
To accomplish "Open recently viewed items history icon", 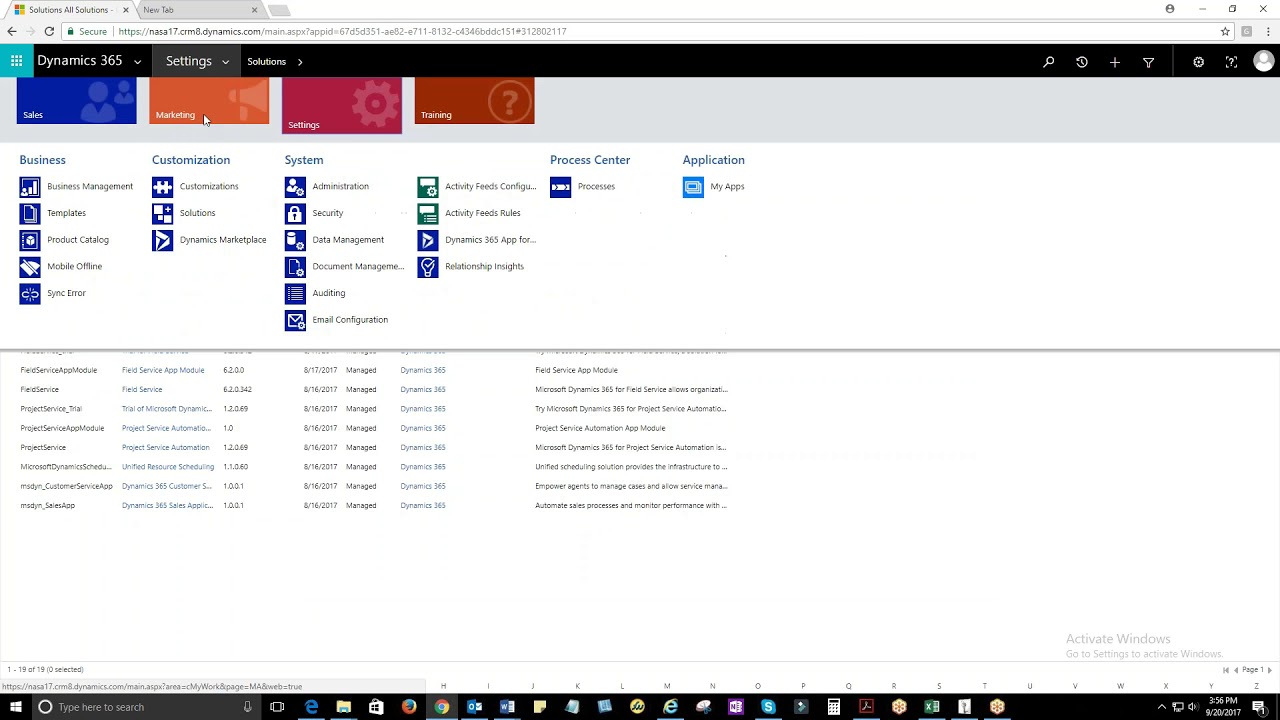I will click(x=1081, y=62).
